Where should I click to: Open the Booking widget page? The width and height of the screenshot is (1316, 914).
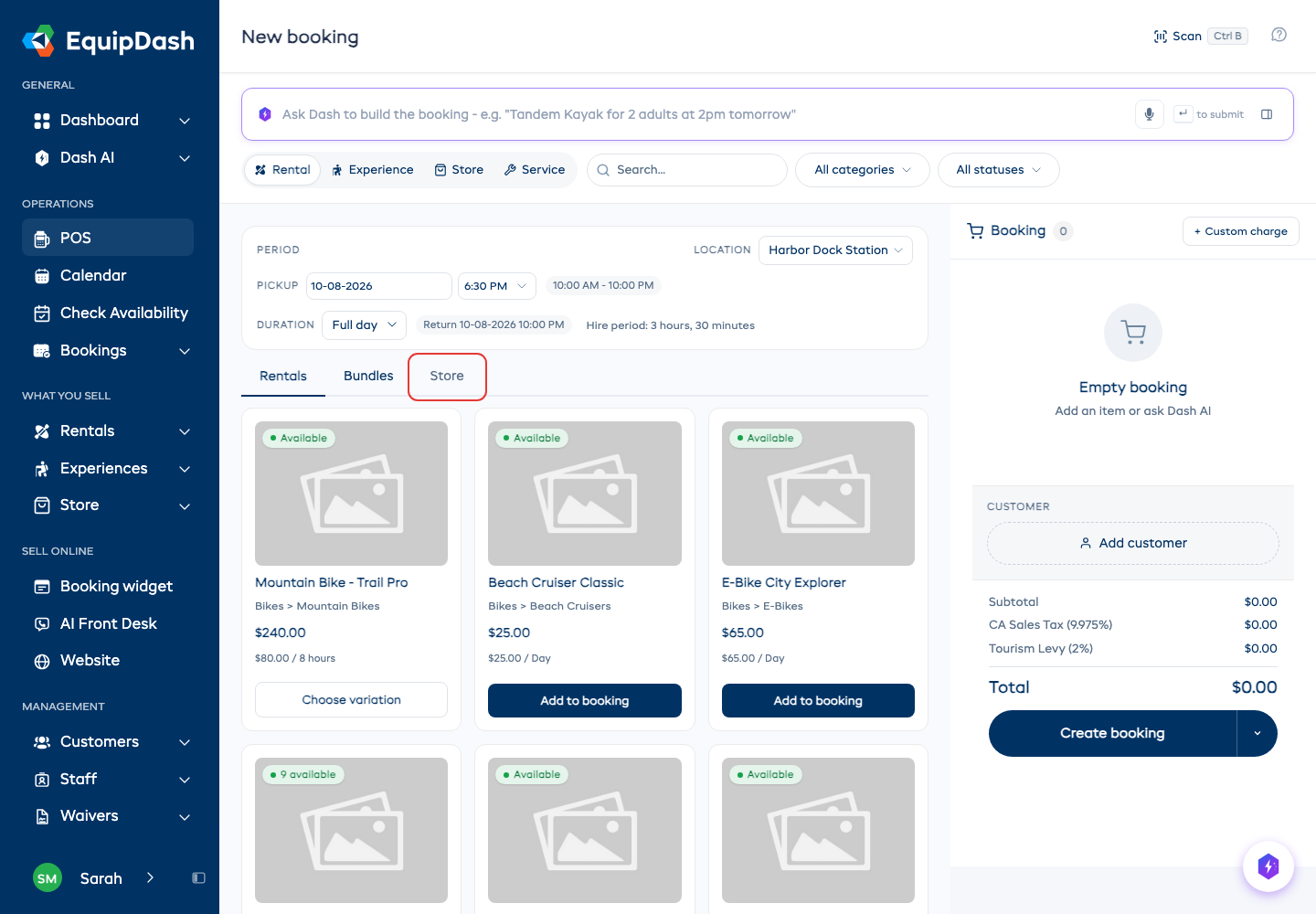click(x=108, y=586)
